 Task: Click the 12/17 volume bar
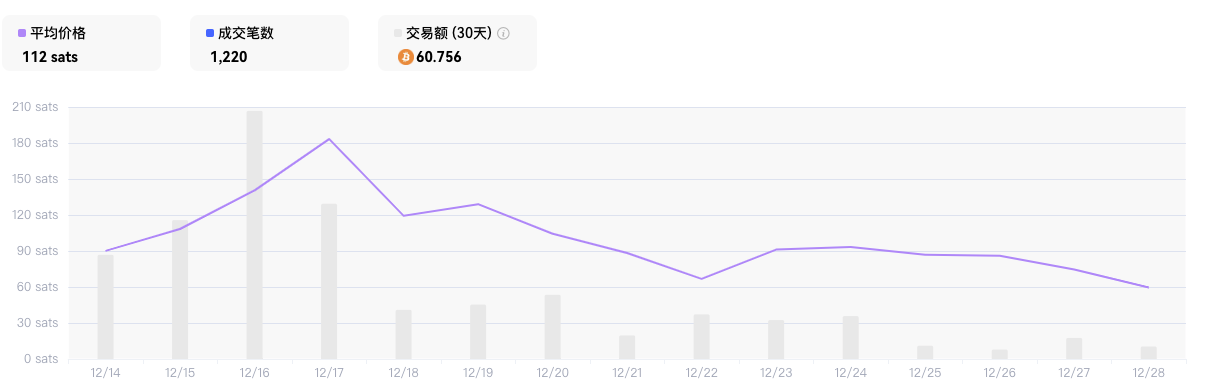click(x=329, y=281)
